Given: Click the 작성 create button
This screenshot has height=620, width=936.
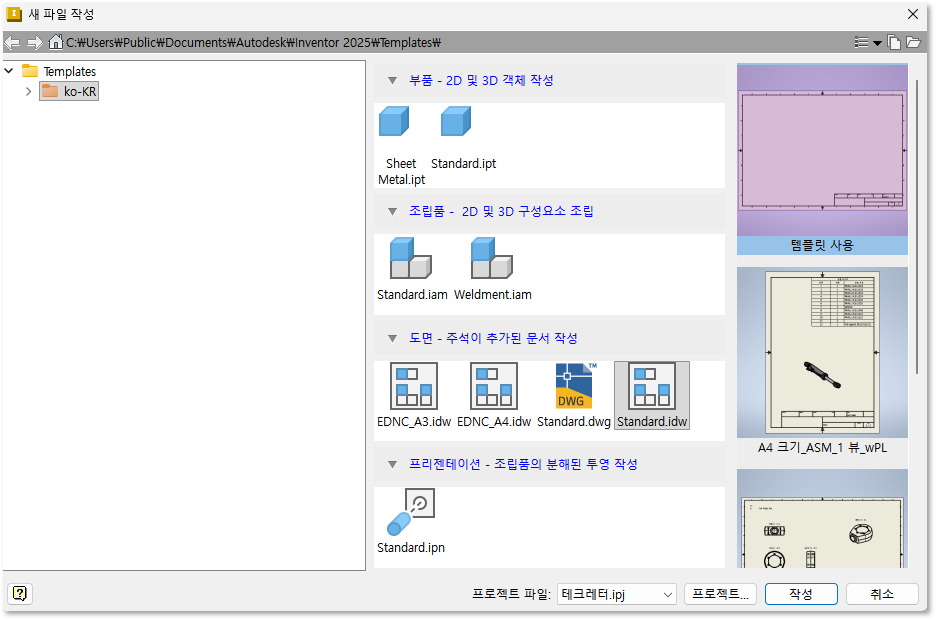Looking at the screenshot, I should coord(800,594).
